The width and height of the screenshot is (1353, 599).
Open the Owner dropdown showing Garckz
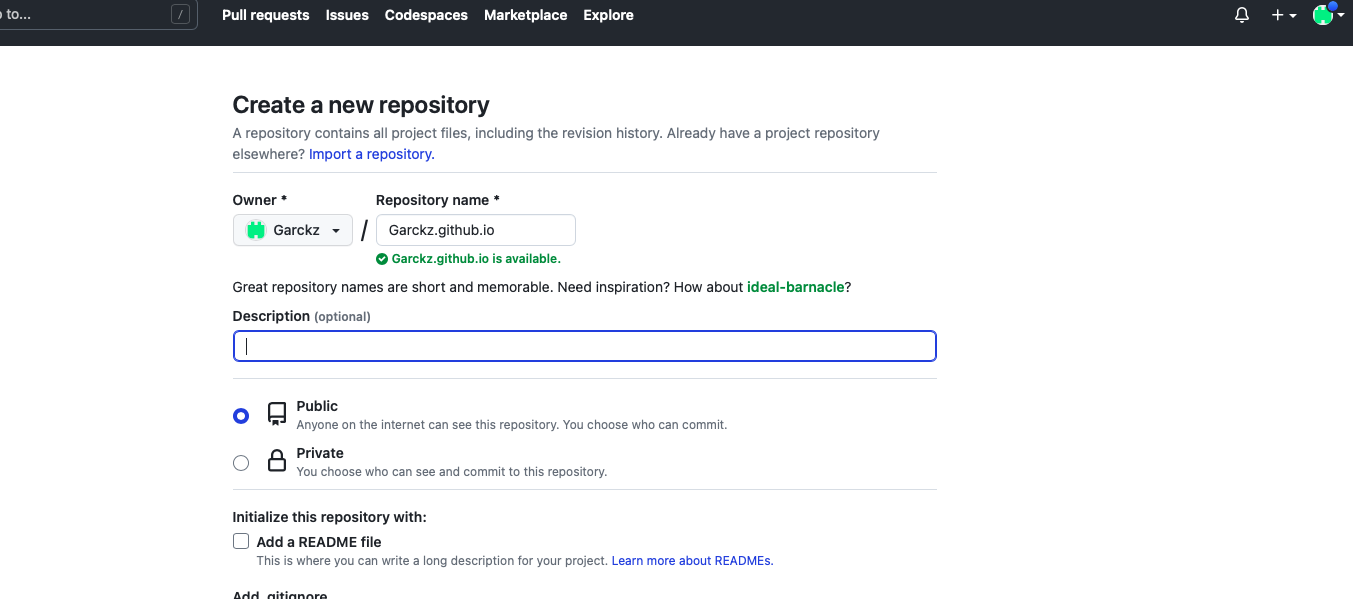(293, 230)
